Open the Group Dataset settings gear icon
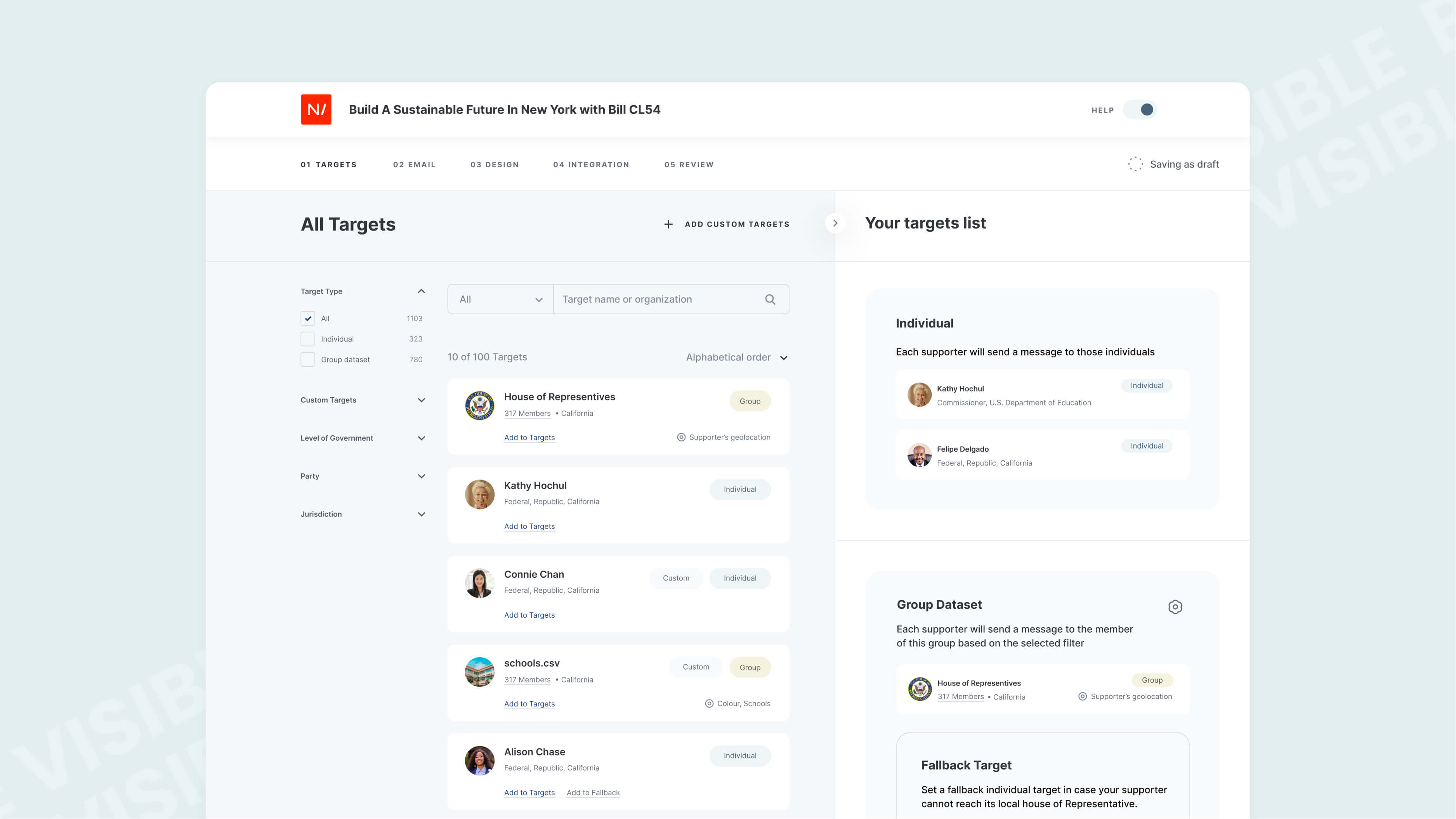The height and width of the screenshot is (819, 1456). click(x=1176, y=607)
